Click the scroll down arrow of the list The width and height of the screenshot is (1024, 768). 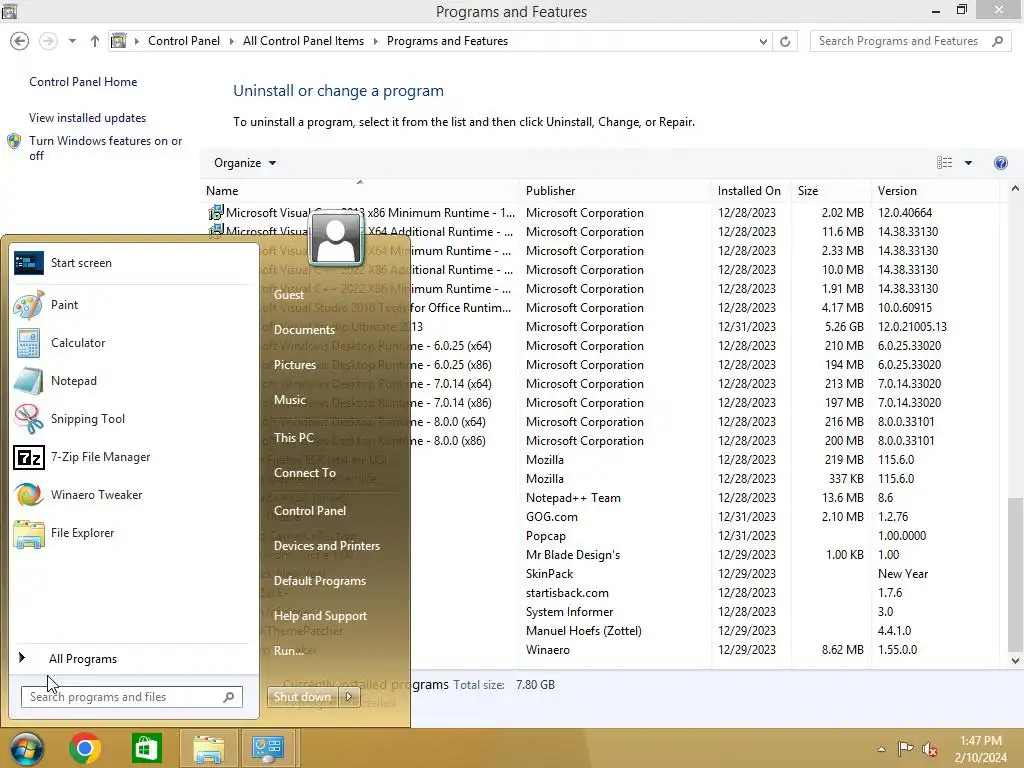click(x=1015, y=660)
